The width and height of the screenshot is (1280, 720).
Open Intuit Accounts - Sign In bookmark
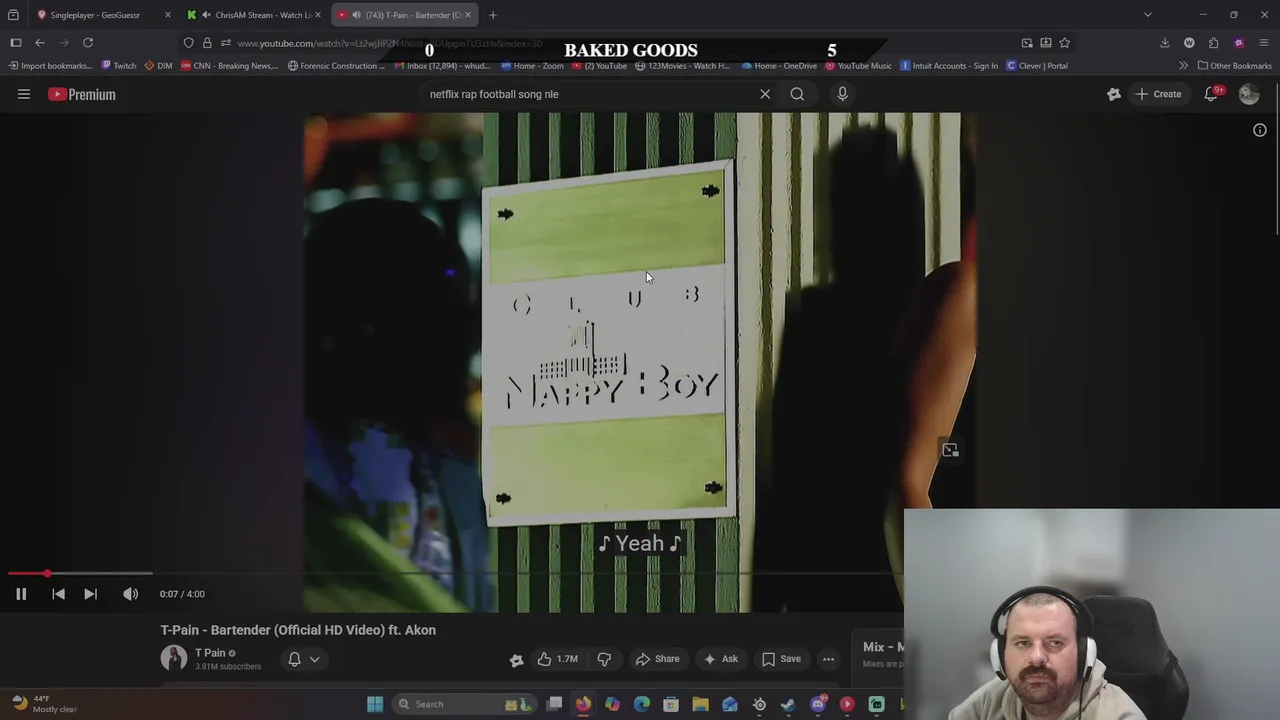tap(948, 66)
